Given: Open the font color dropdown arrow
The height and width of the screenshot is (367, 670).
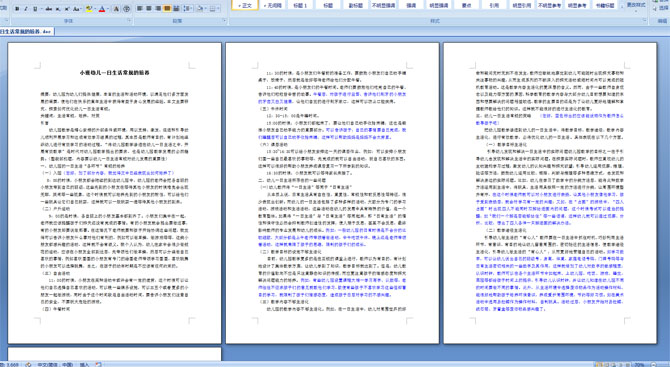Looking at the screenshot, I should pyautogui.click(x=108, y=9).
